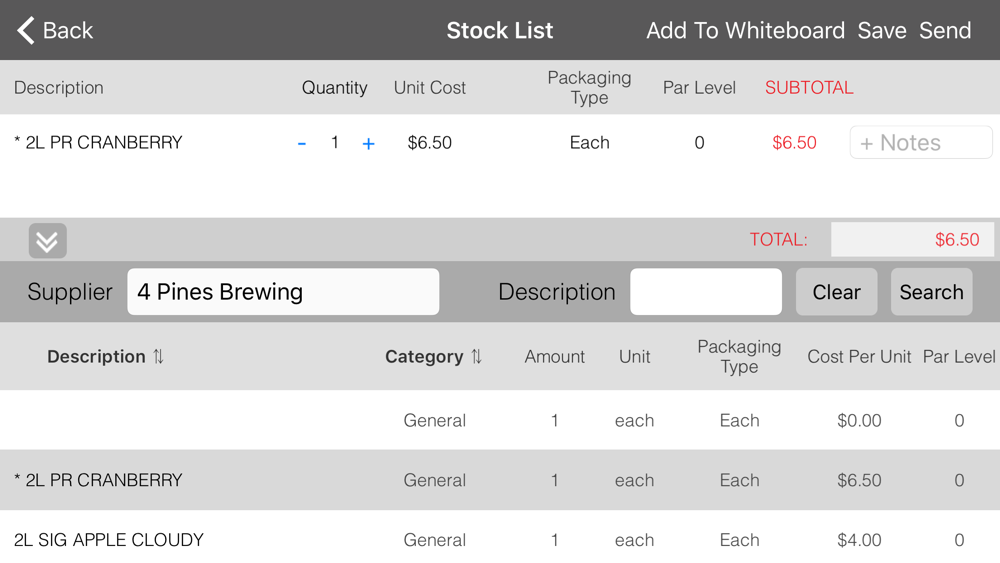Select the blank General $0.00 row
1000x563 pixels.
500,420
